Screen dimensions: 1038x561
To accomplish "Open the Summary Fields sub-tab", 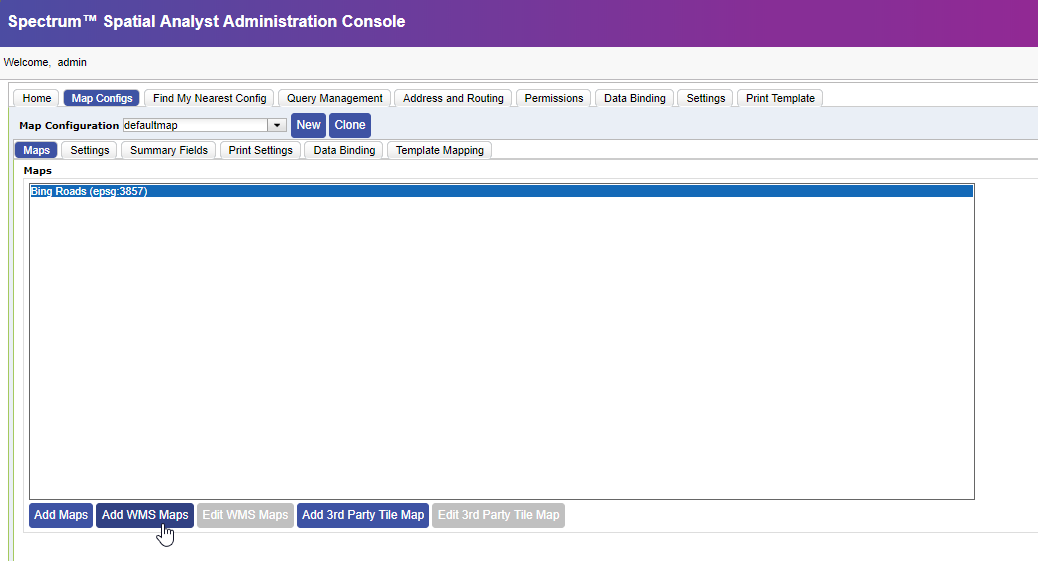I will (169, 150).
